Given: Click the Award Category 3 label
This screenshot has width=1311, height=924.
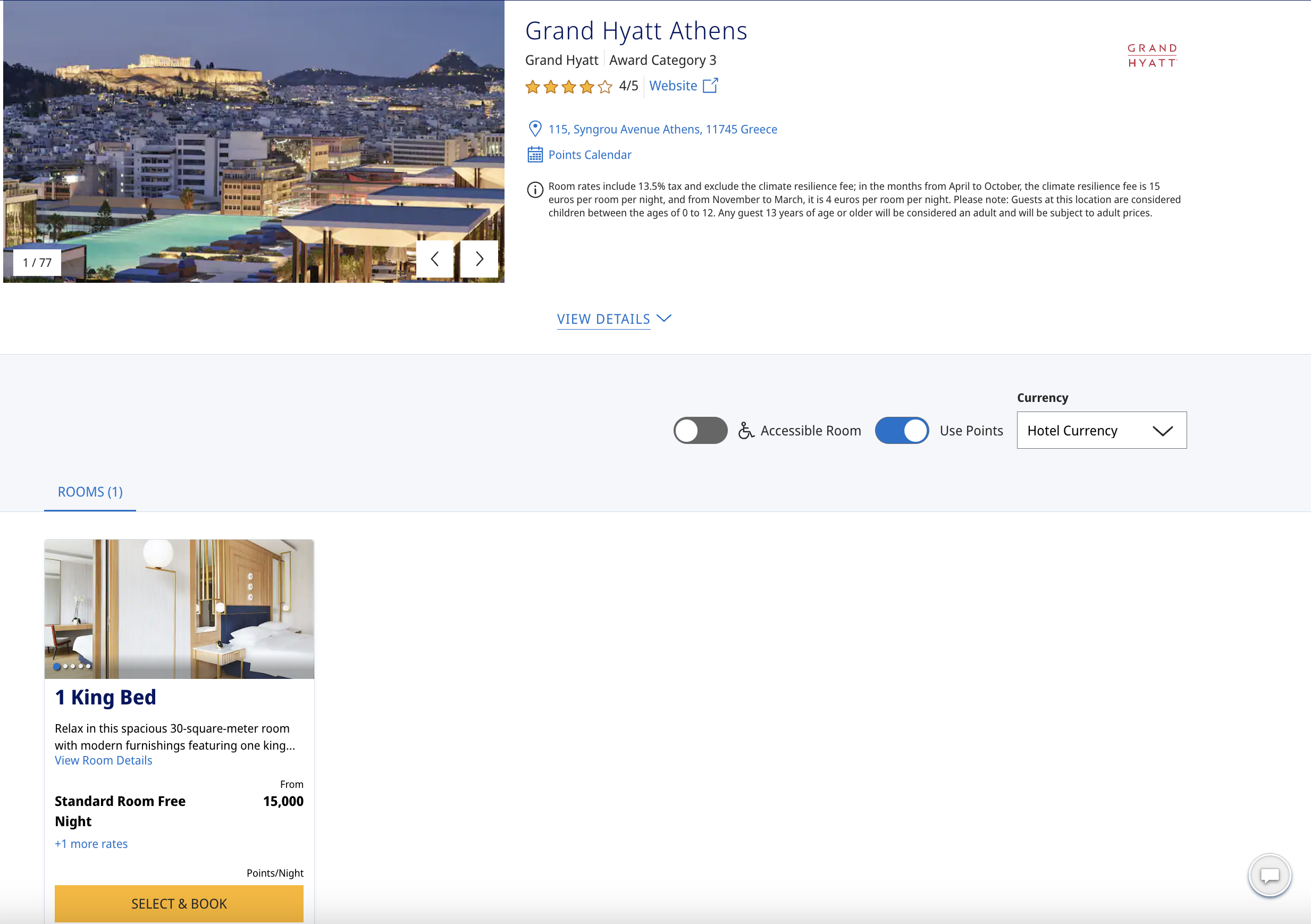Looking at the screenshot, I should tap(663, 61).
